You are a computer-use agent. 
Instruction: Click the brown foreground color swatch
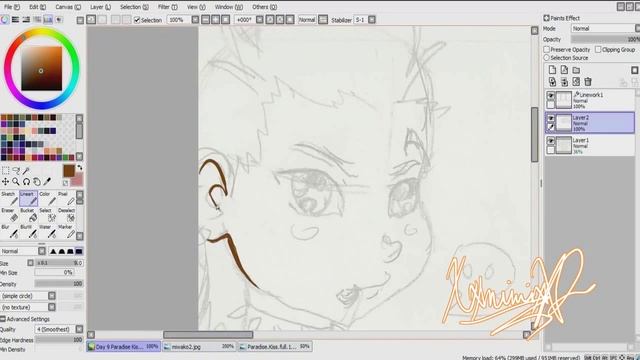coord(69,171)
